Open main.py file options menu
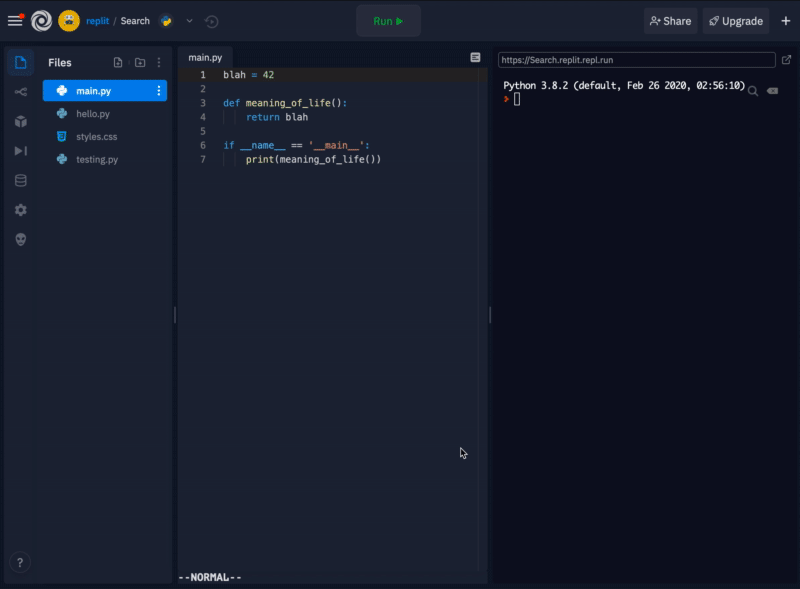Screen dimensions: 800x589 tap(158, 91)
